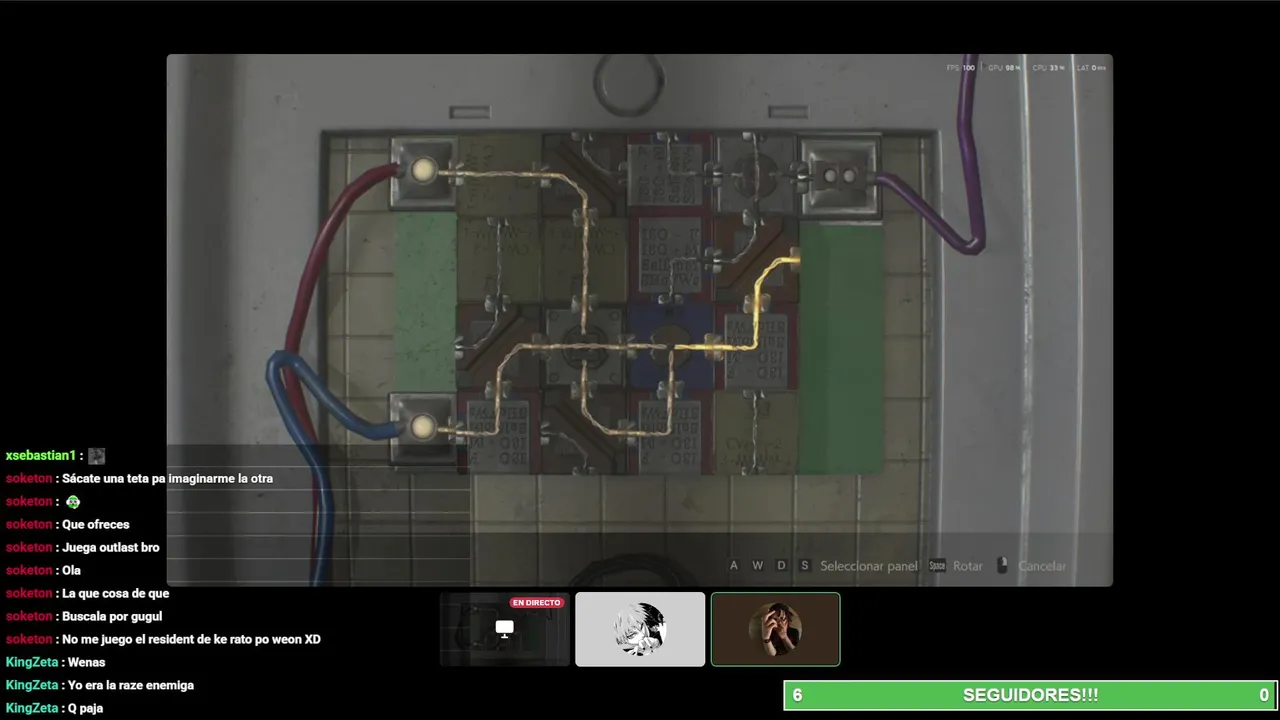This screenshot has width=1280, height=720.
Task: Click the two-pin terminal with purple cable
Action: [840, 176]
